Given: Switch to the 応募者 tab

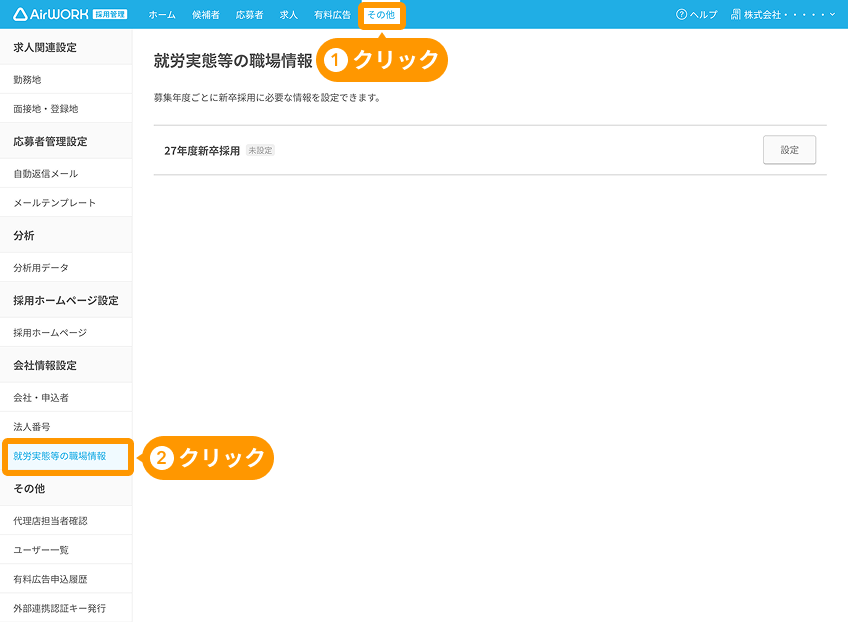Looking at the screenshot, I should [249, 15].
